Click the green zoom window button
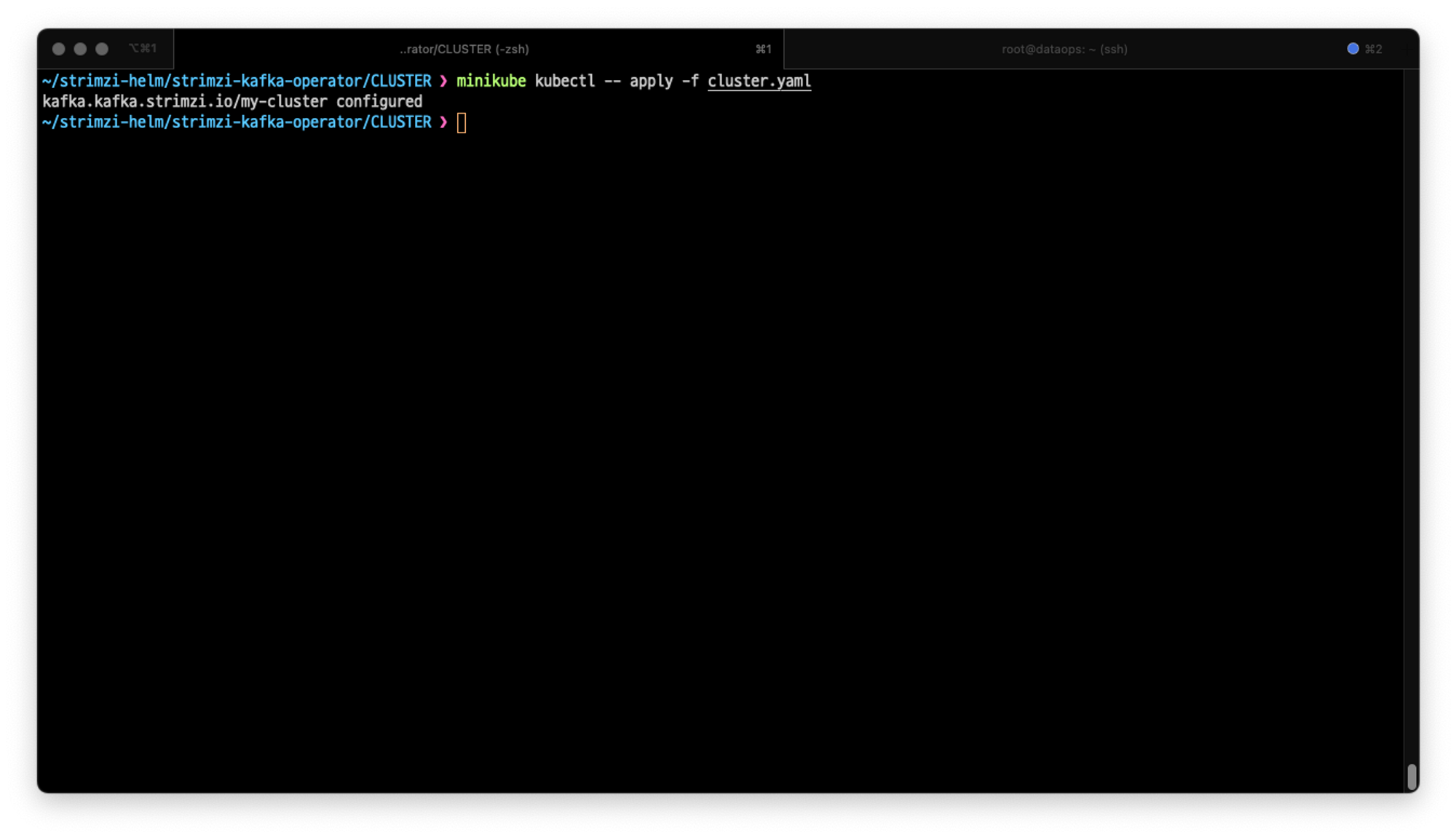 (x=102, y=49)
